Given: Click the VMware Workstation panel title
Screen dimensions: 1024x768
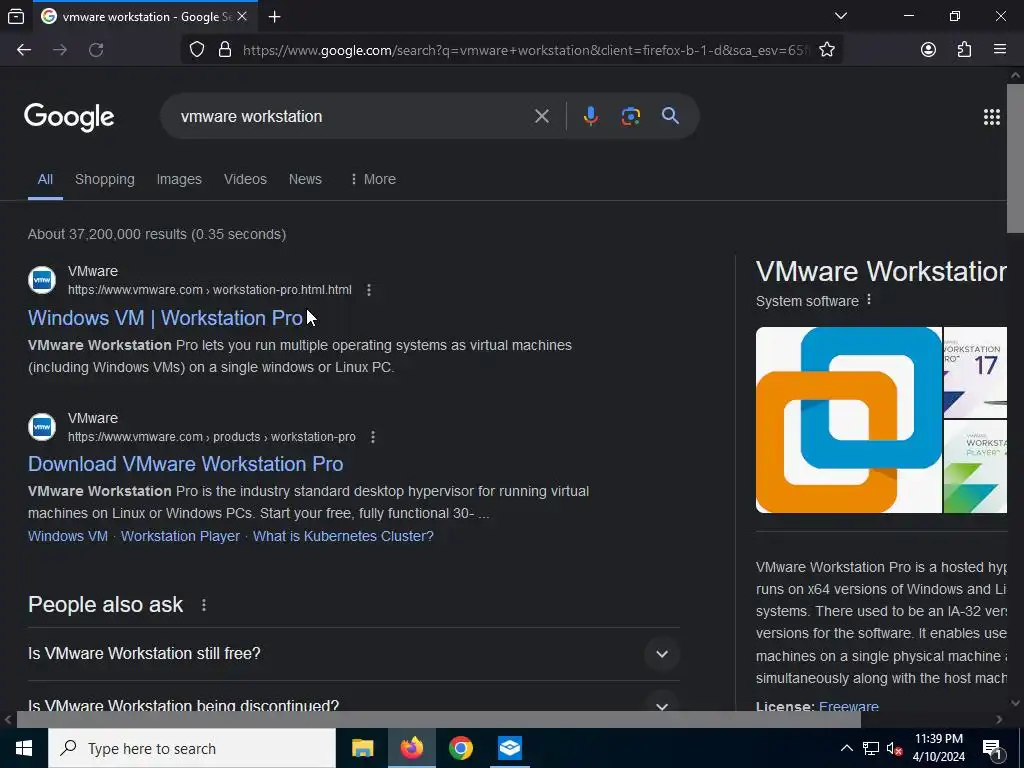Looking at the screenshot, I should coord(881,272).
